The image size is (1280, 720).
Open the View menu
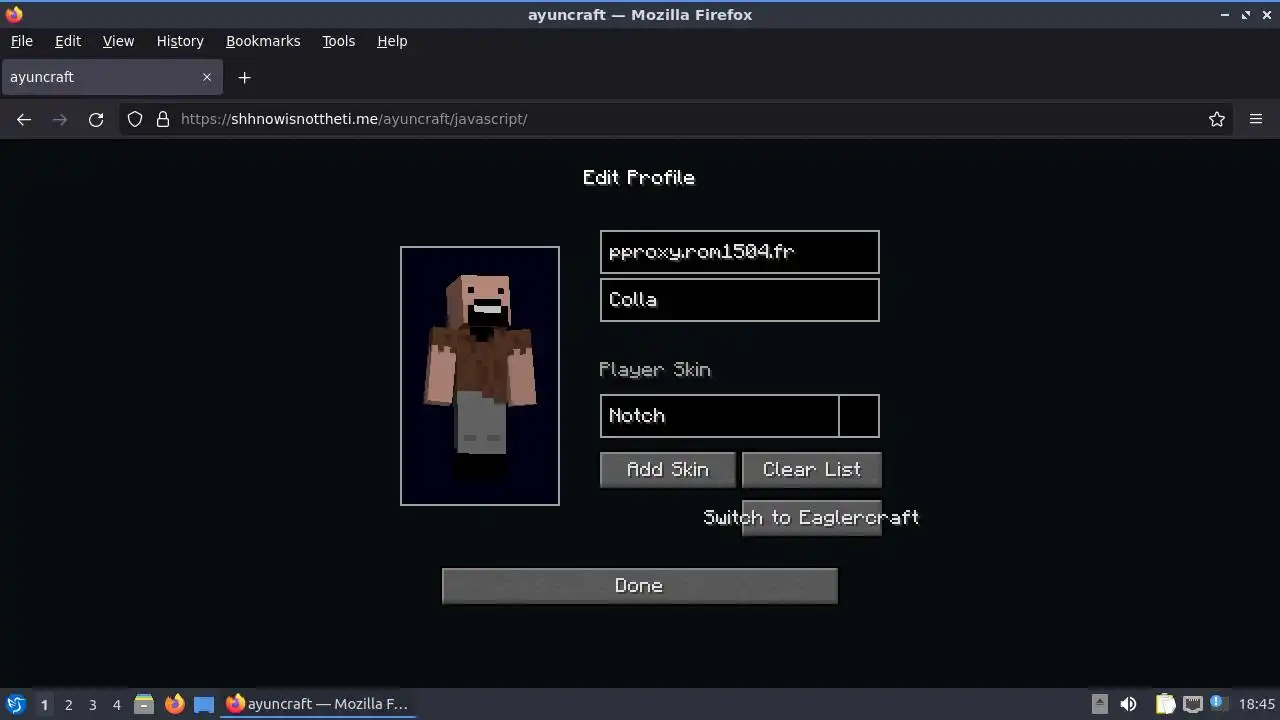(x=118, y=41)
